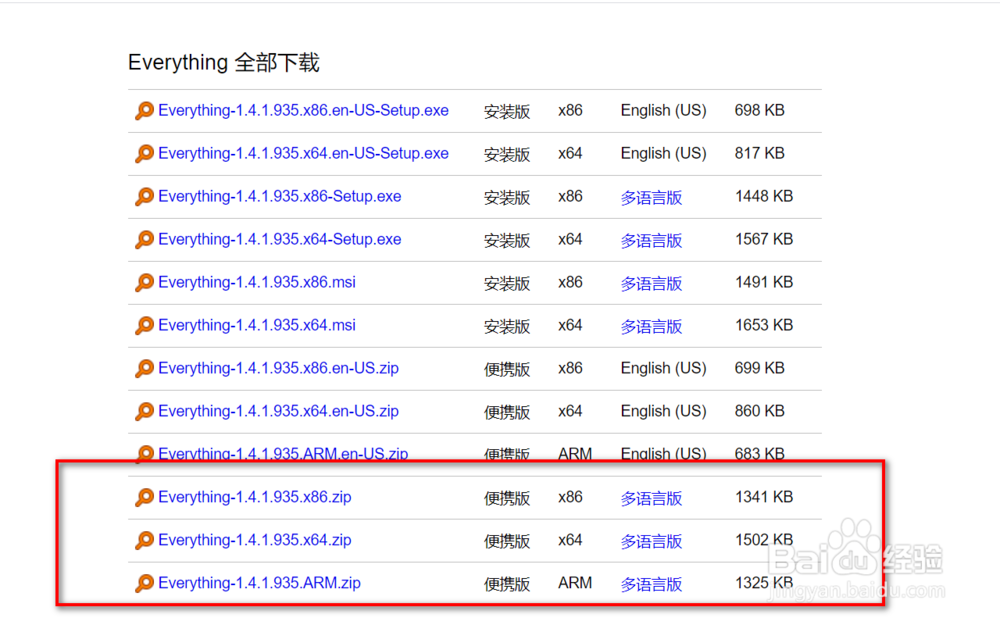This screenshot has height=625, width=1000.
Task: Click the 860 KB size value
Action: pyautogui.click(x=759, y=411)
